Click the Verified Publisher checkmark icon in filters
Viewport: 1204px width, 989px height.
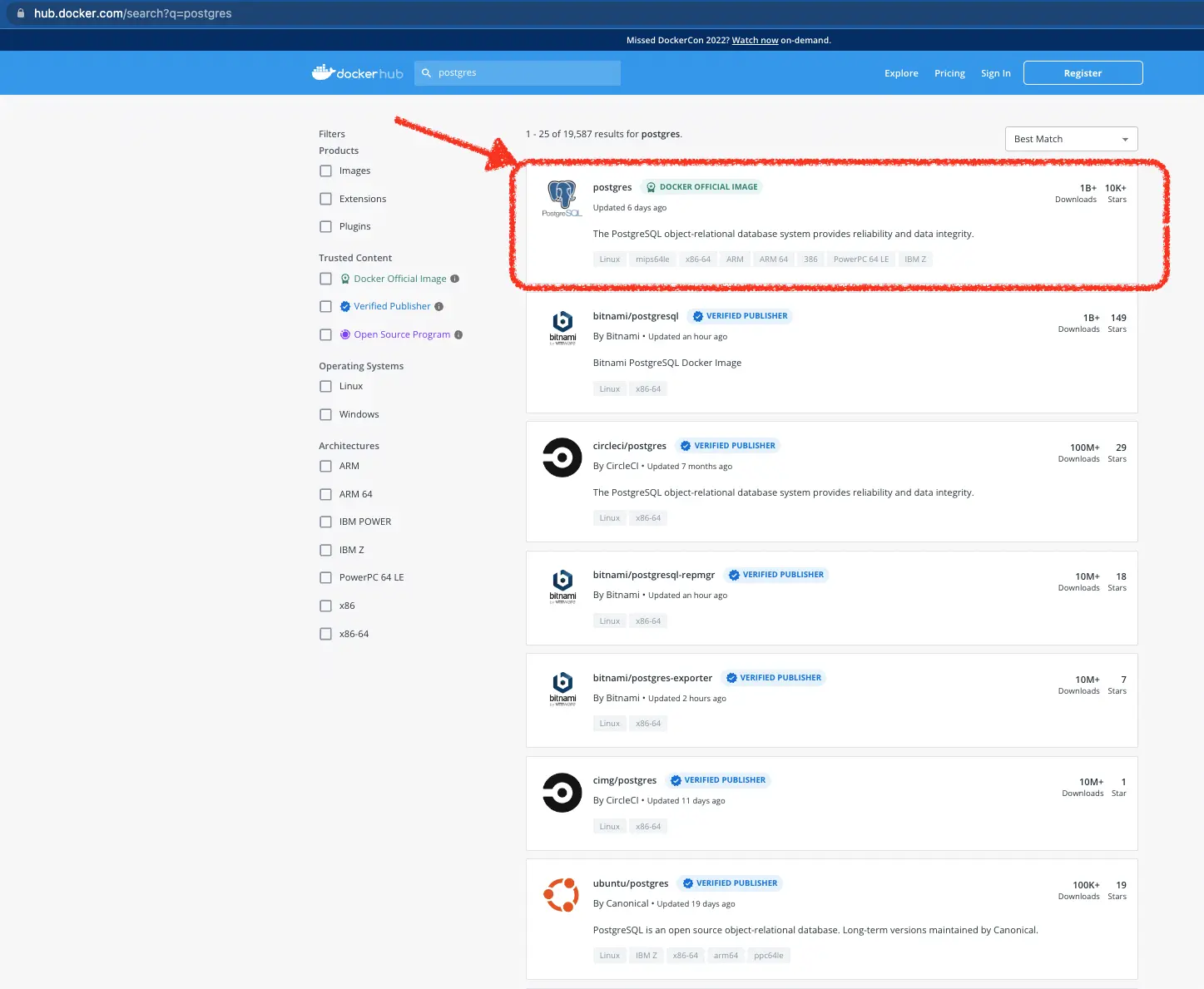click(345, 307)
